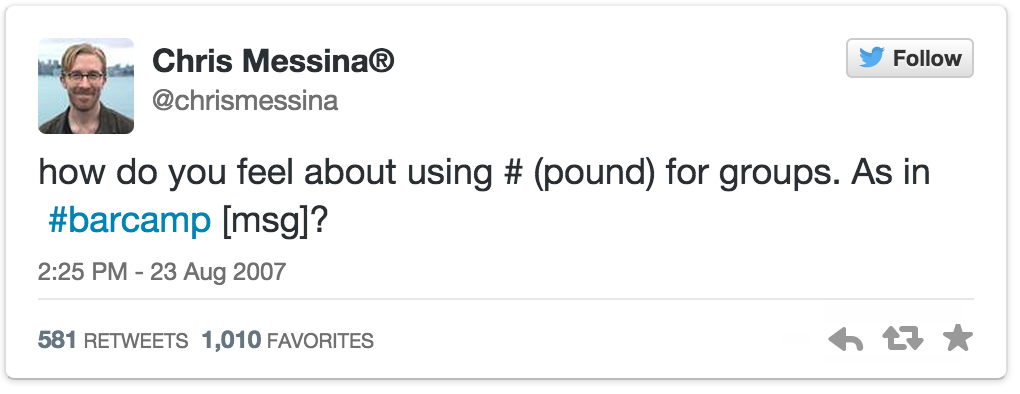Open the 2:25 PM - 23 Aug 2007 timestamp
This screenshot has width=1020, height=394.
162,270
